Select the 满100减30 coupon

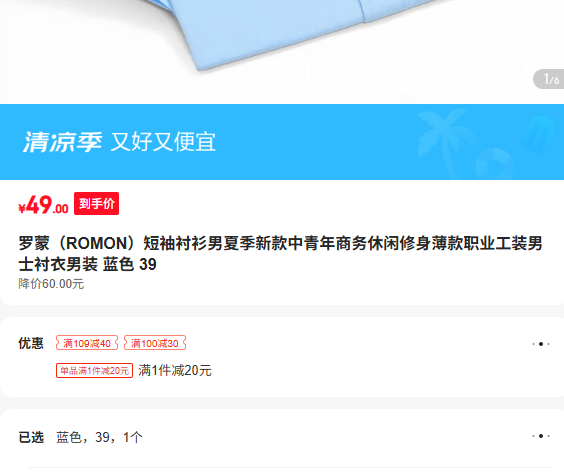(155, 343)
